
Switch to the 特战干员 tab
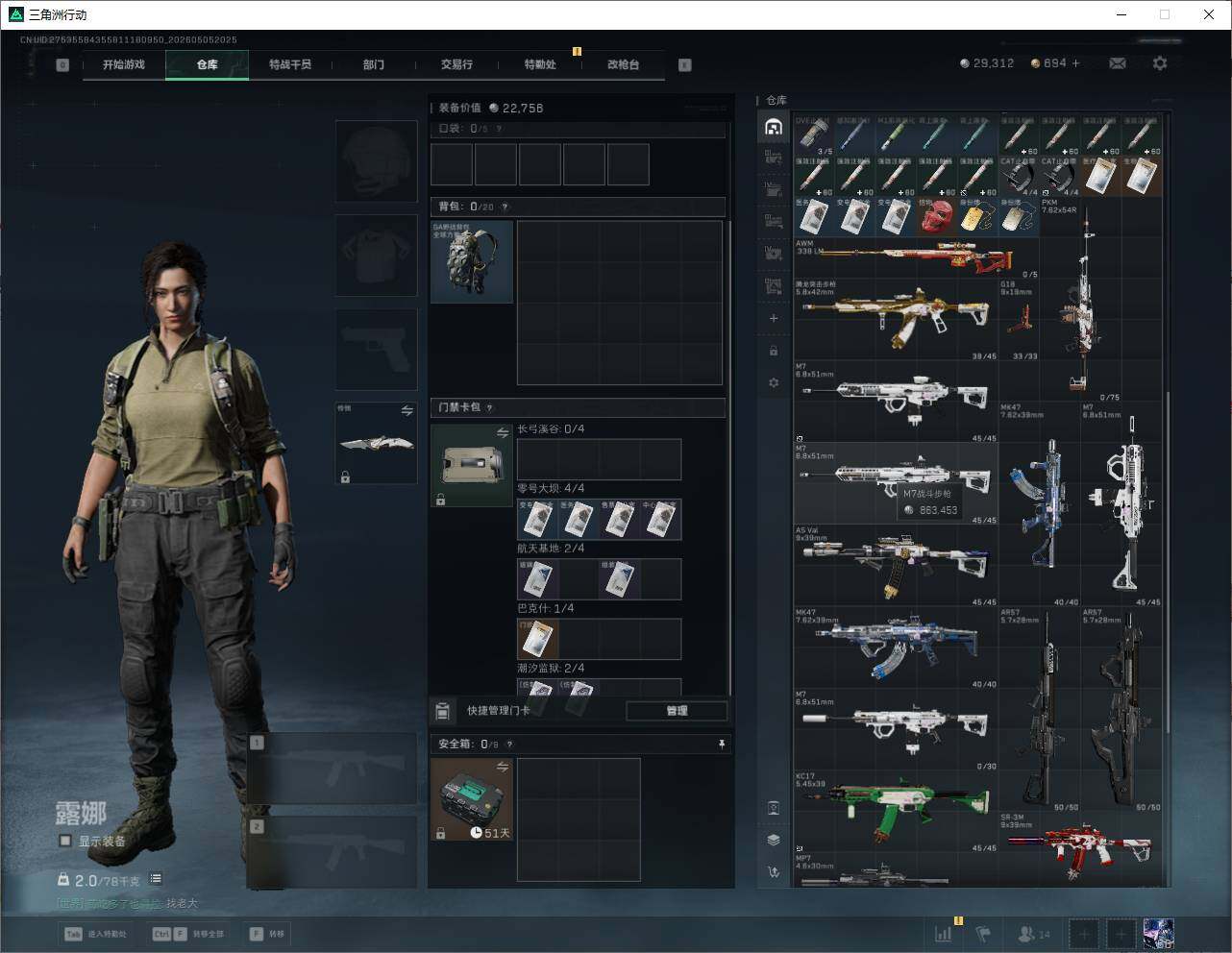290,64
